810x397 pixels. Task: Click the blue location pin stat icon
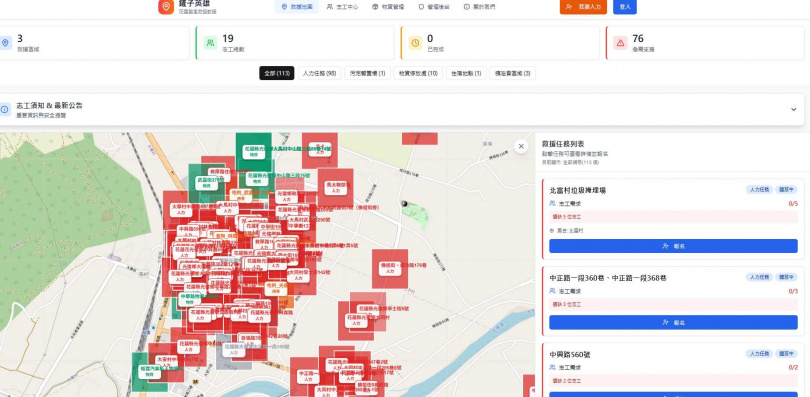click(5, 43)
